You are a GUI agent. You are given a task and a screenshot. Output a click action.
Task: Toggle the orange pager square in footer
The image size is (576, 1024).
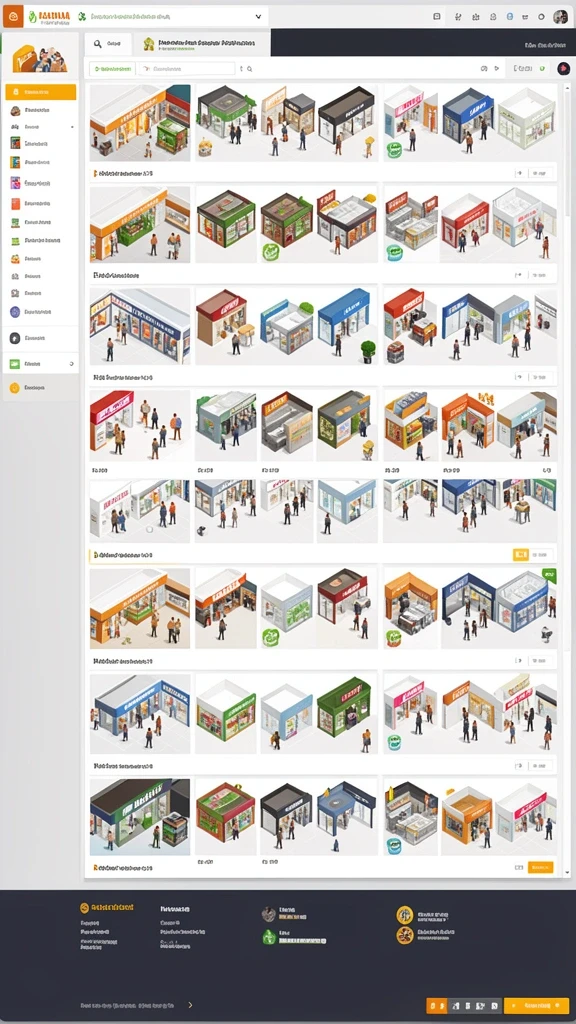point(436,1005)
